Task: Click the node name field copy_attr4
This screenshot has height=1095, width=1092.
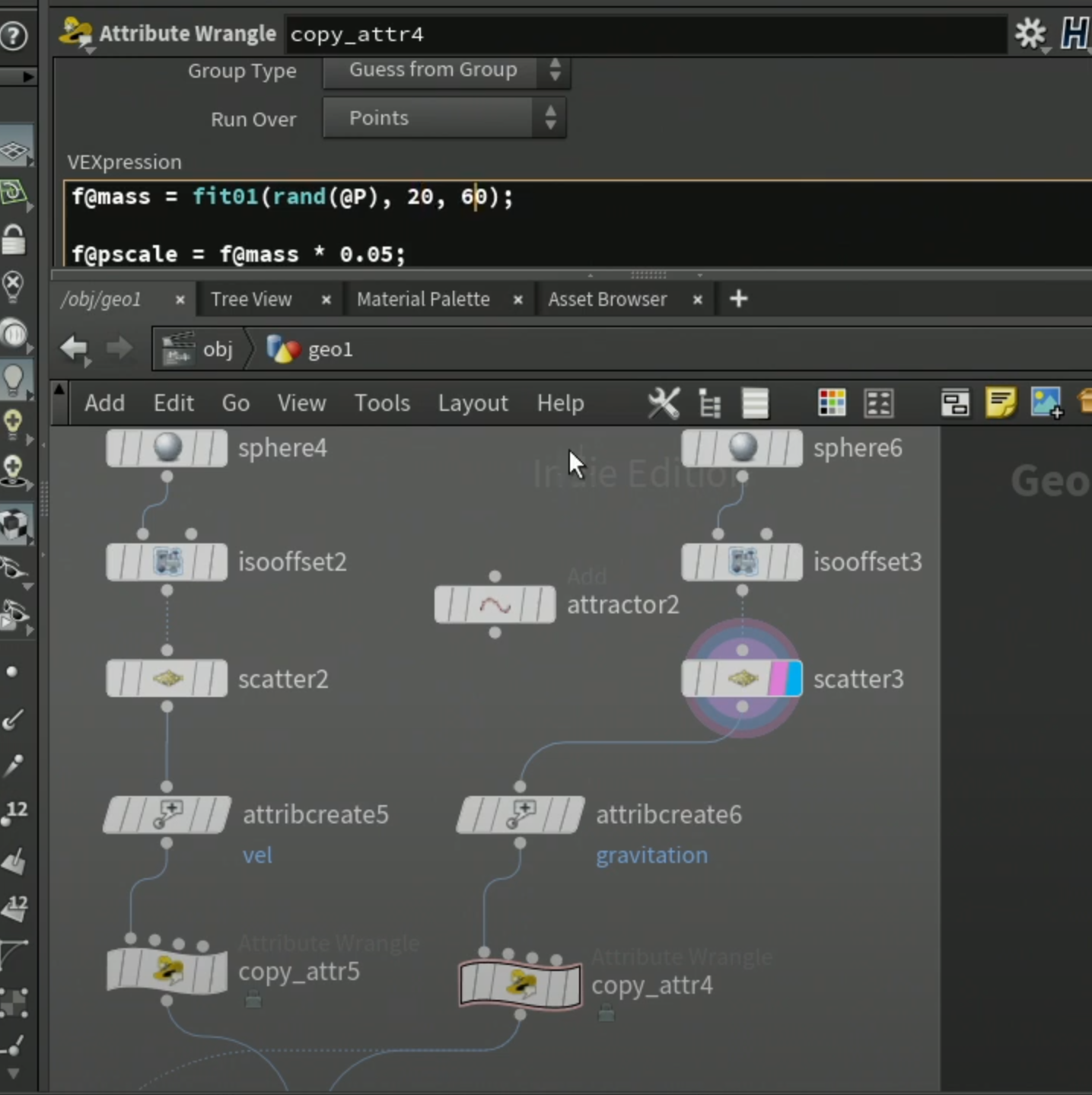Action: (x=645, y=34)
